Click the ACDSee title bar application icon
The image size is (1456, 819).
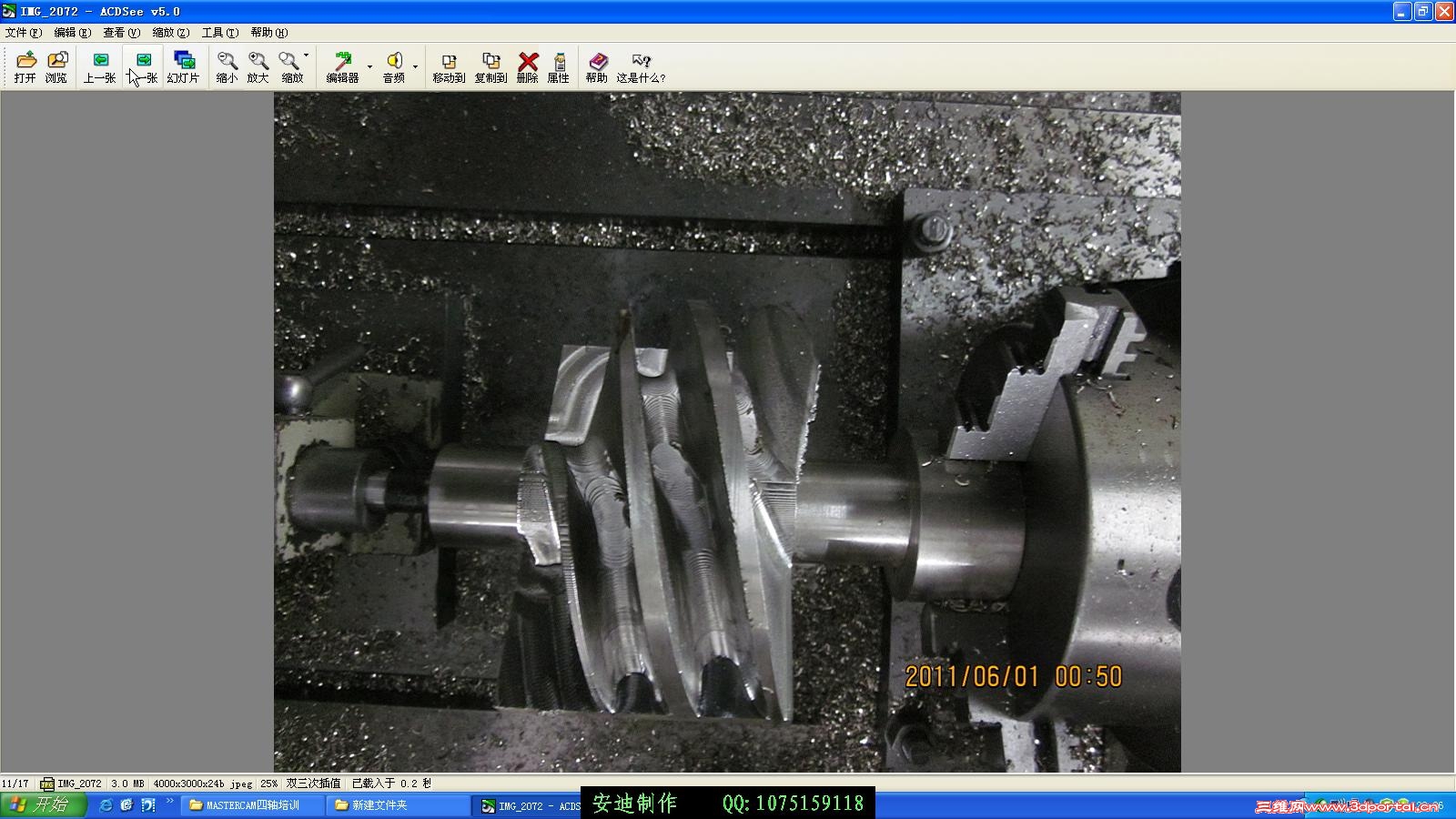pos(9,12)
